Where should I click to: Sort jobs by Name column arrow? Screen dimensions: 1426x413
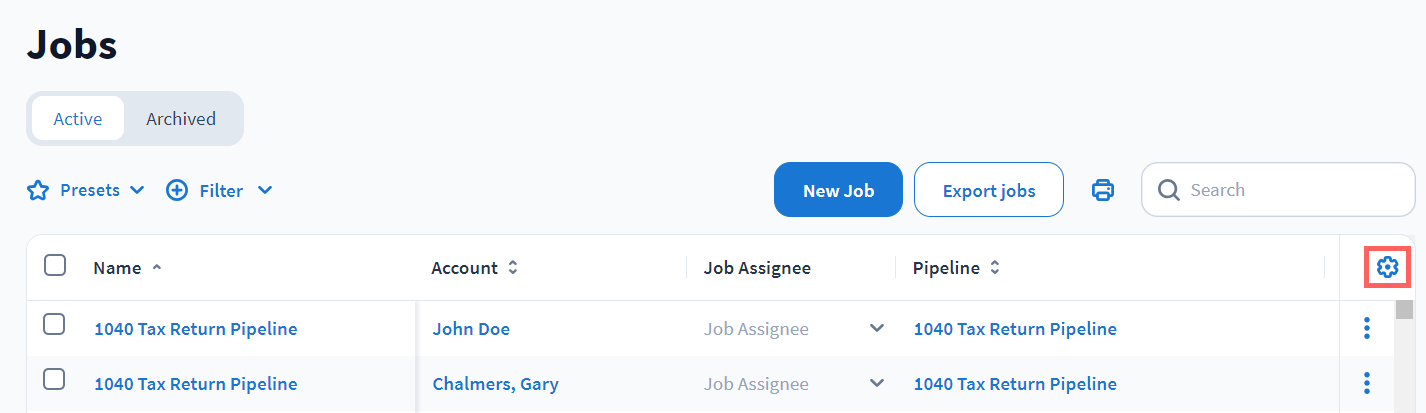tap(156, 268)
